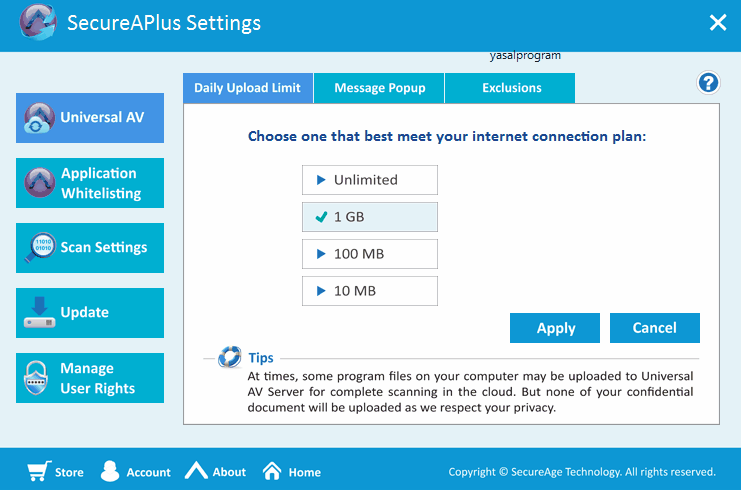Select the 100 MB upload limit
Screen dimensions: 741x490
point(369,254)
